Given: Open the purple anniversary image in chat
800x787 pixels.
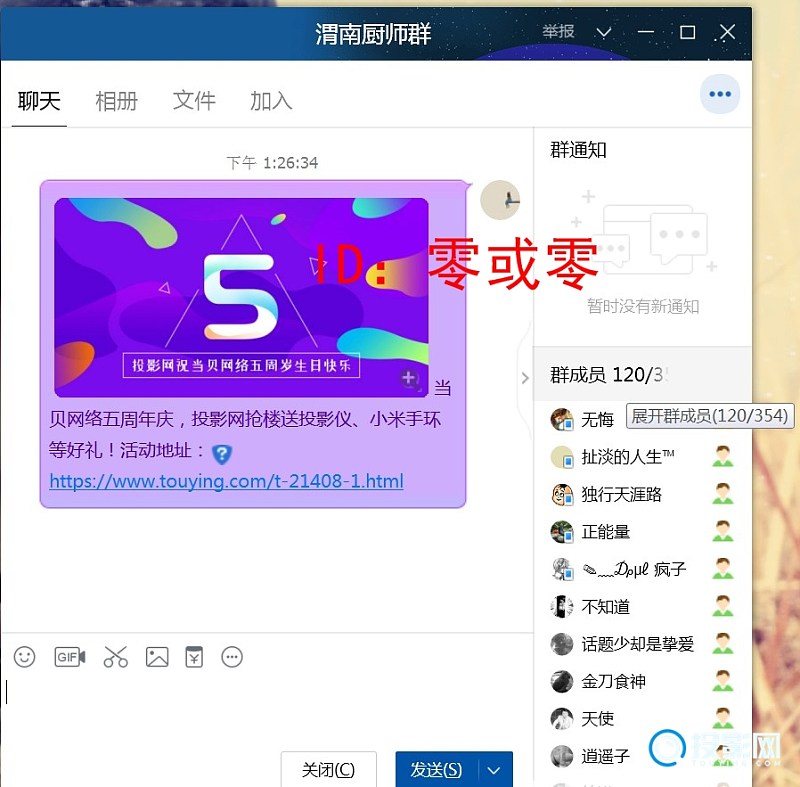Looking at the screenshot, I should (241, 297).
